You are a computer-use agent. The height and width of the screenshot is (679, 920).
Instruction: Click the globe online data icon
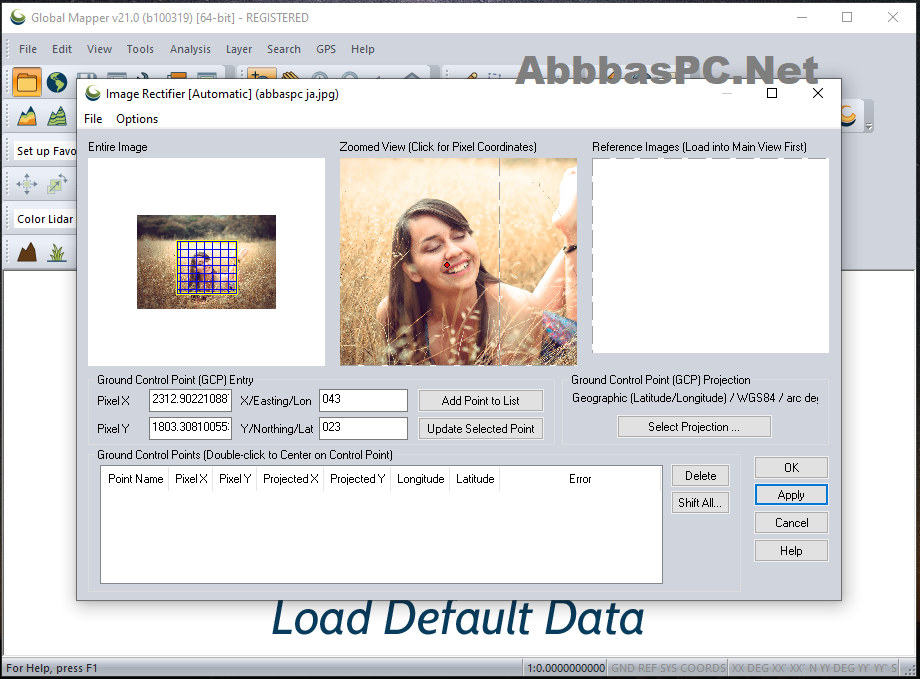57,82
